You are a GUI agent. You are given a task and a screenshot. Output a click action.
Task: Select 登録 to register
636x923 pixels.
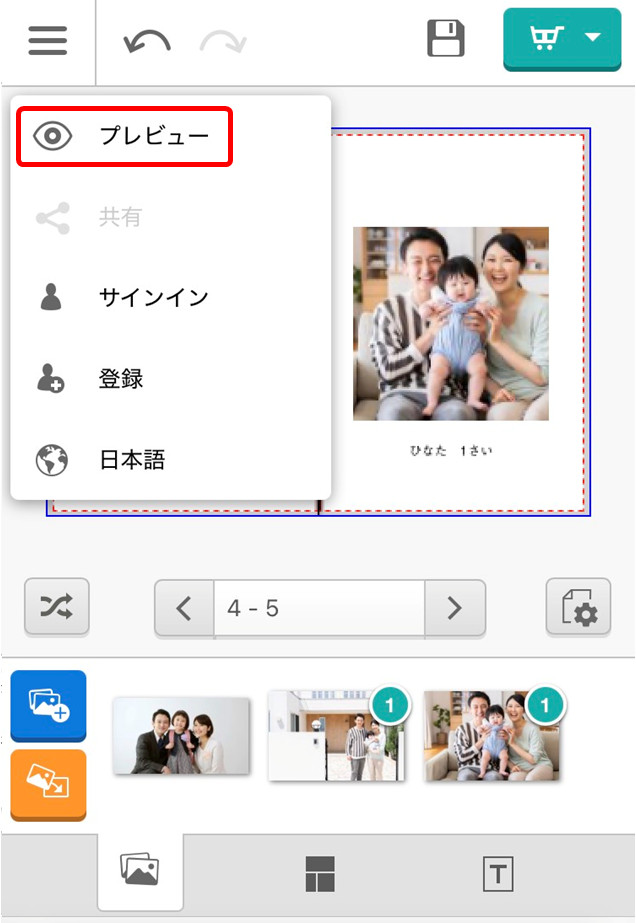tap(121, 379)
